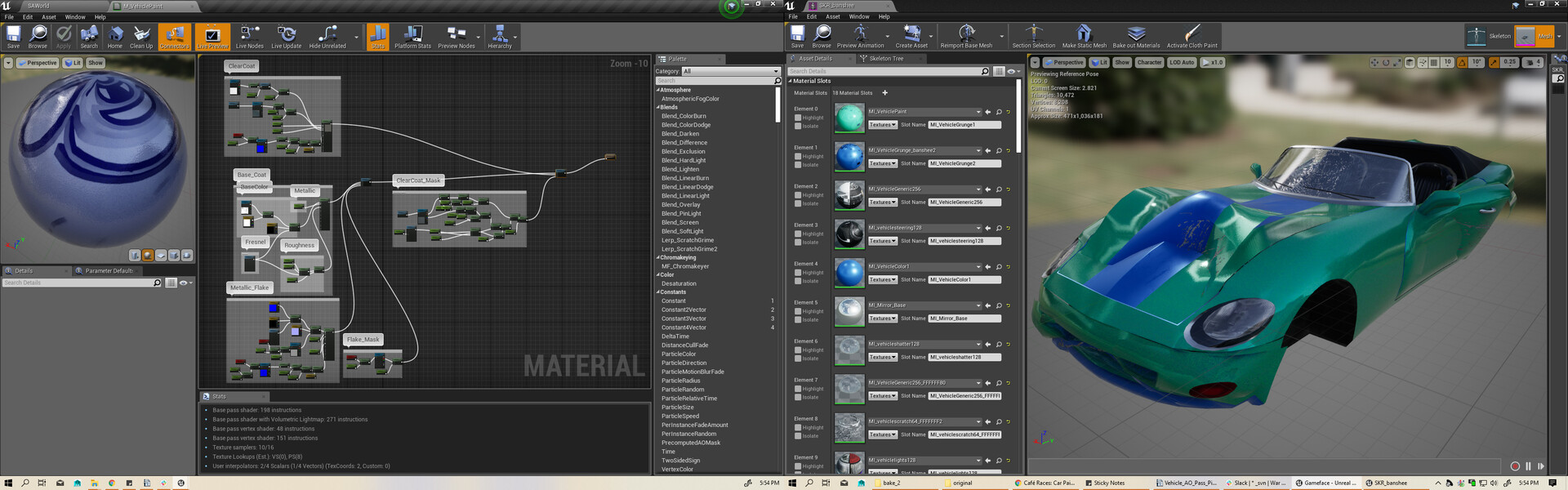Tick Isolate for Element 4
Image resolution: width=1568 pixels, height=490 pixels.
[x=798, y=281]
